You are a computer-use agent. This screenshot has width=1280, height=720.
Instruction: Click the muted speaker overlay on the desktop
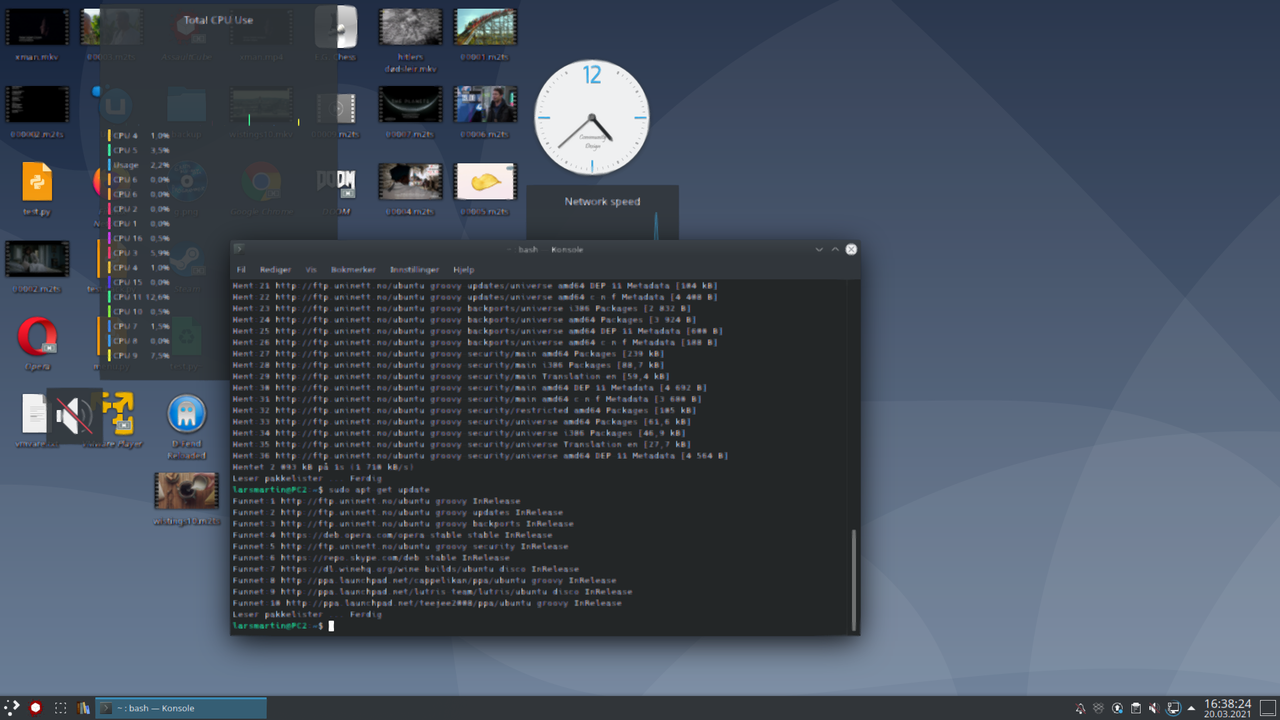click(74, 415)
